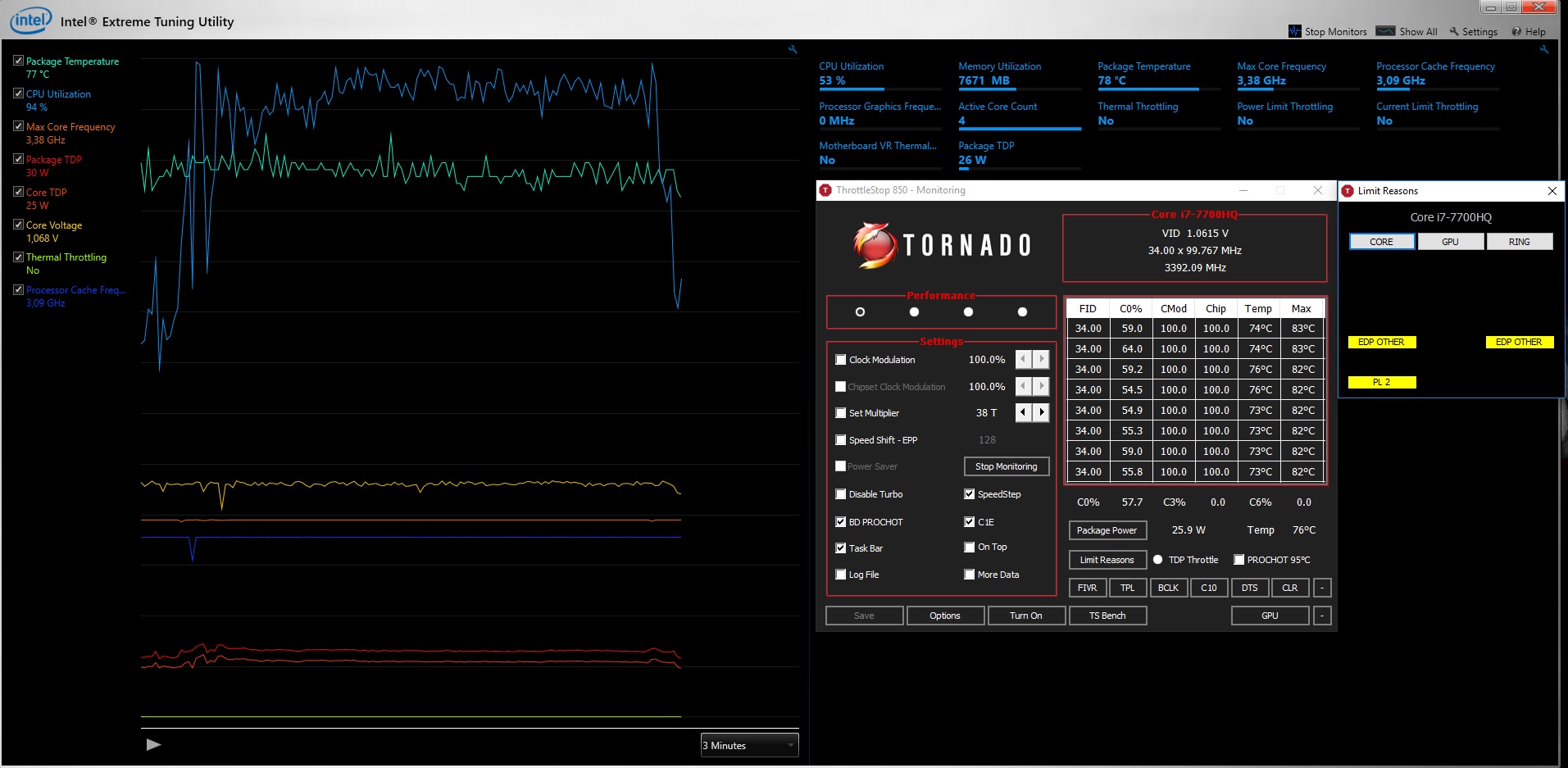This screenshot has width=1568, height=768.
Task: Click the DTS button
Action: point(1250,588)
